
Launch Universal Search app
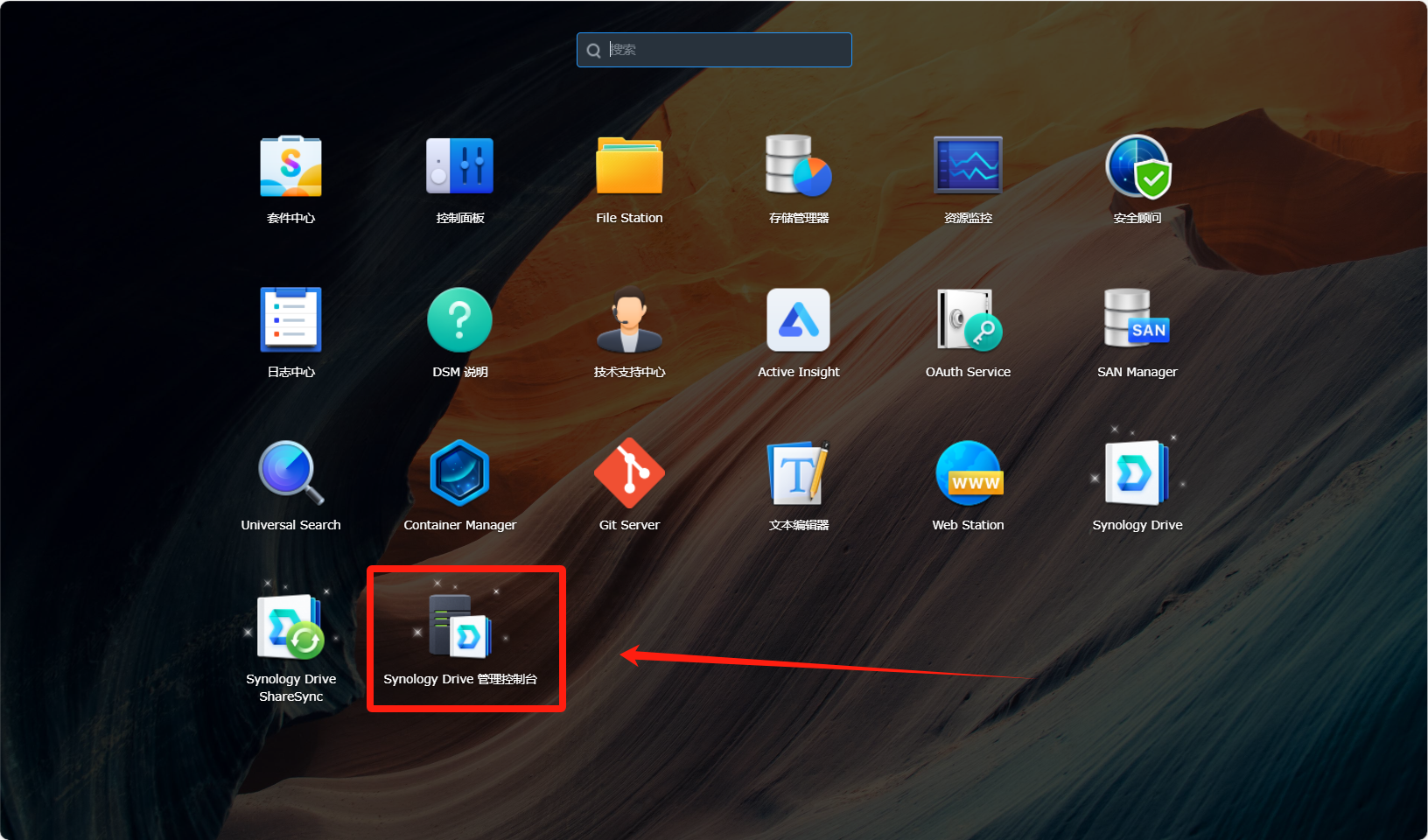290,473
